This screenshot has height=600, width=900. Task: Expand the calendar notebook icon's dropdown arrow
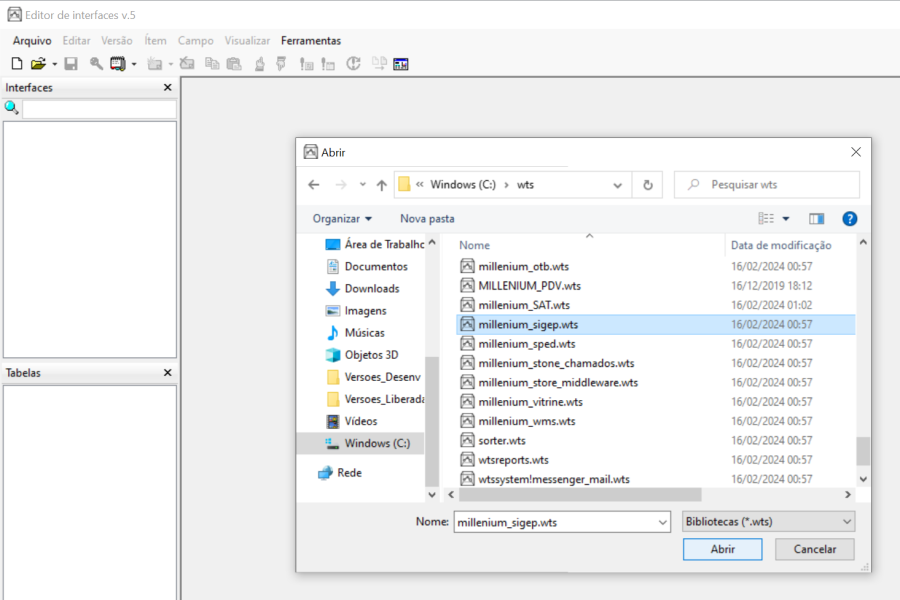134,64
